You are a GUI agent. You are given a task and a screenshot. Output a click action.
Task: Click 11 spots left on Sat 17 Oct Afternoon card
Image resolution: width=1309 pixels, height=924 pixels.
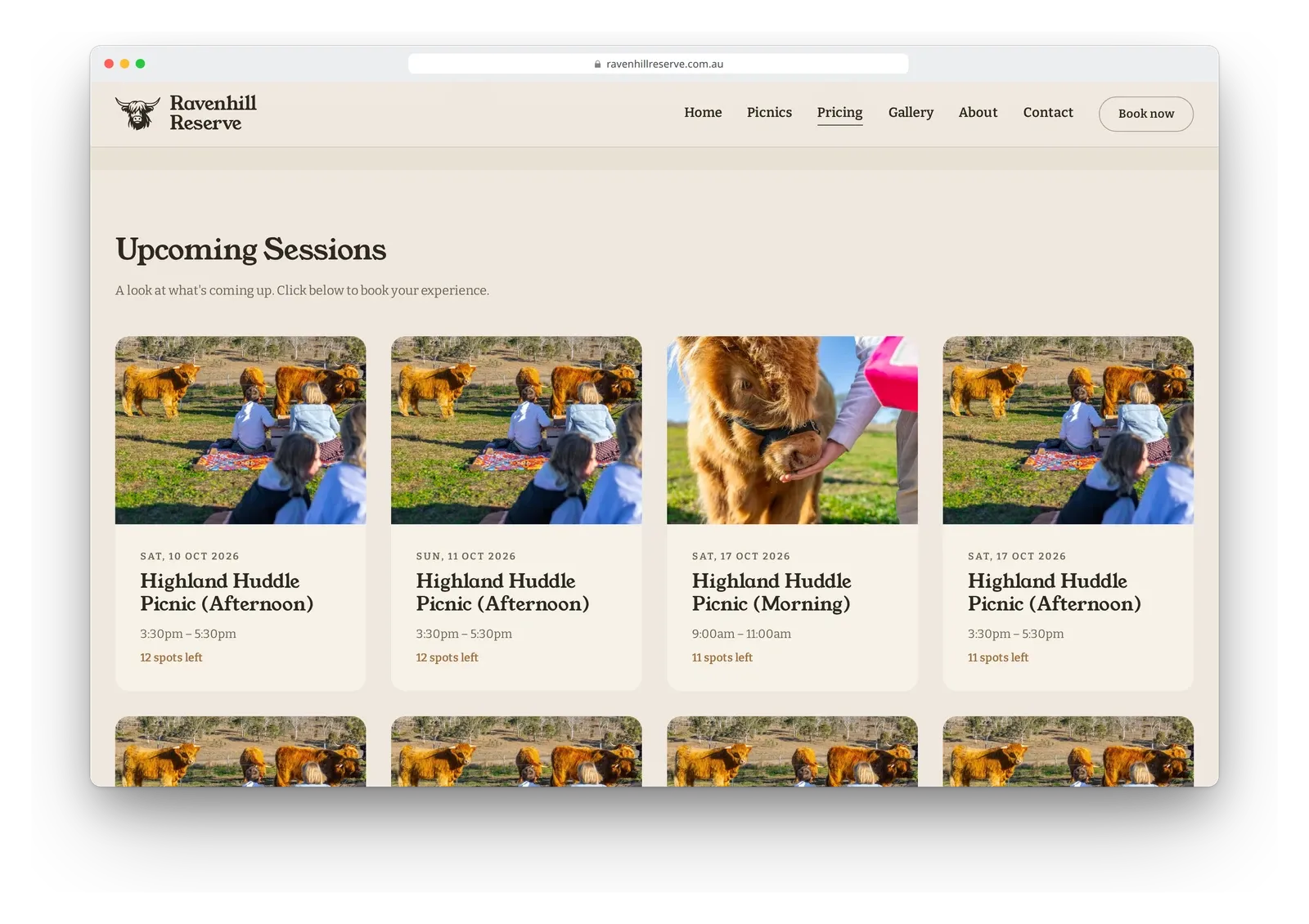coord(998,657)
